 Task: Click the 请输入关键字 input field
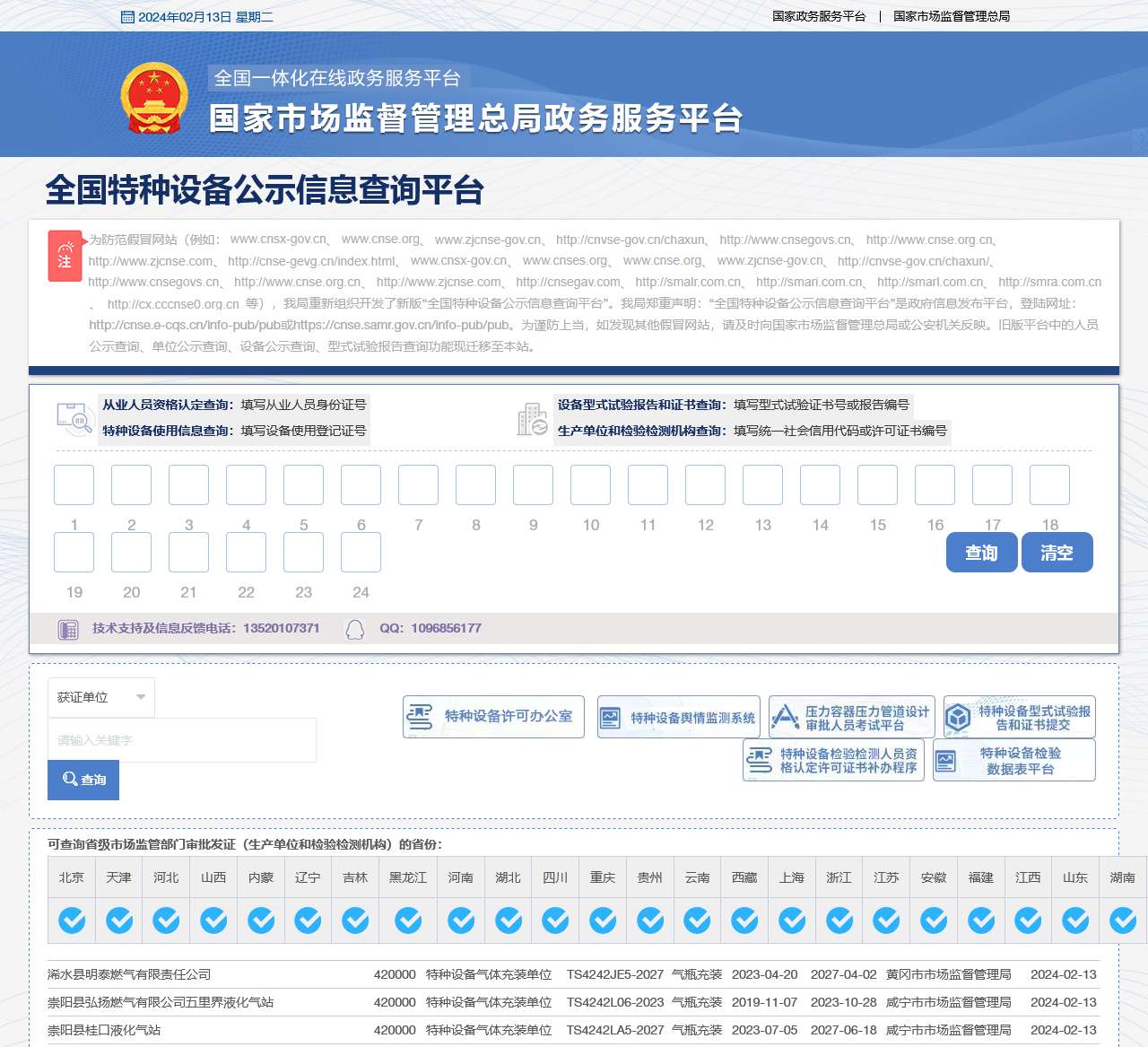pos(182,739)
